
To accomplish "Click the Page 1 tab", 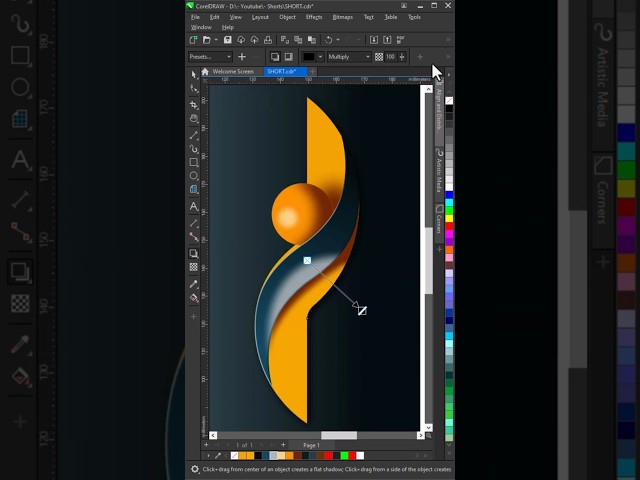I will pos(309,445).
